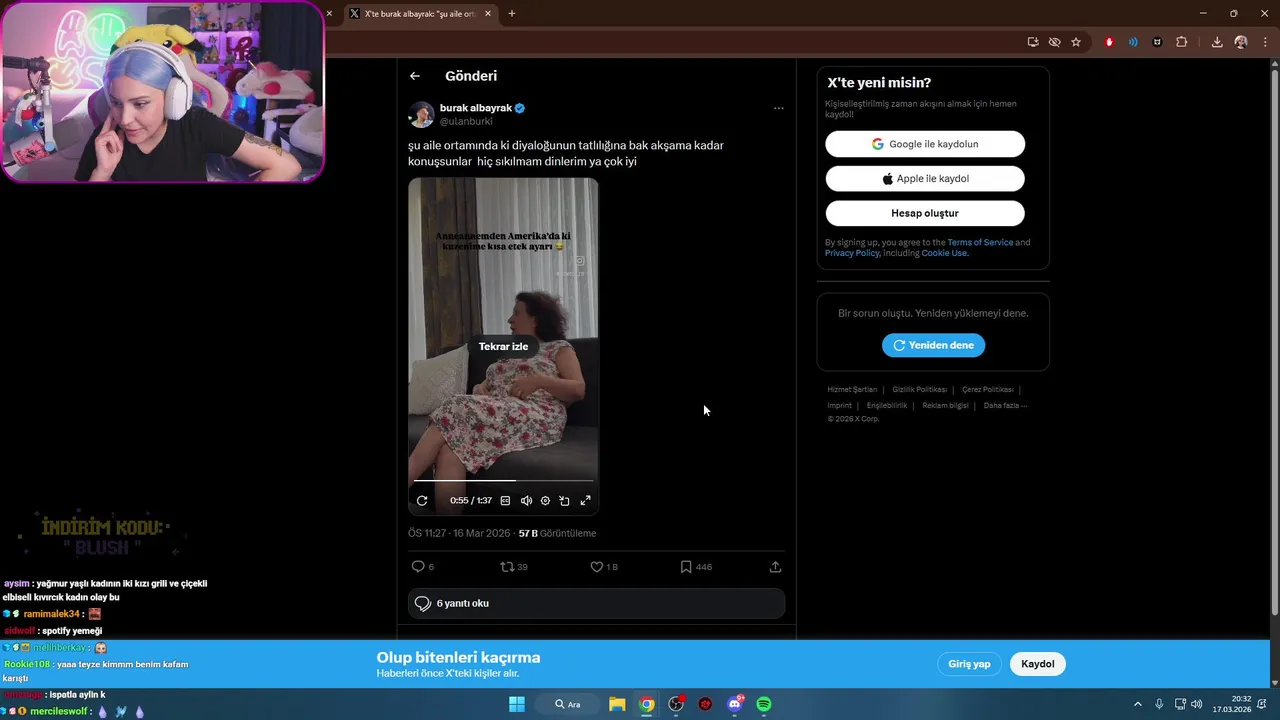
Task: Open video playback settings gear
Action: [x=545, y=500]
